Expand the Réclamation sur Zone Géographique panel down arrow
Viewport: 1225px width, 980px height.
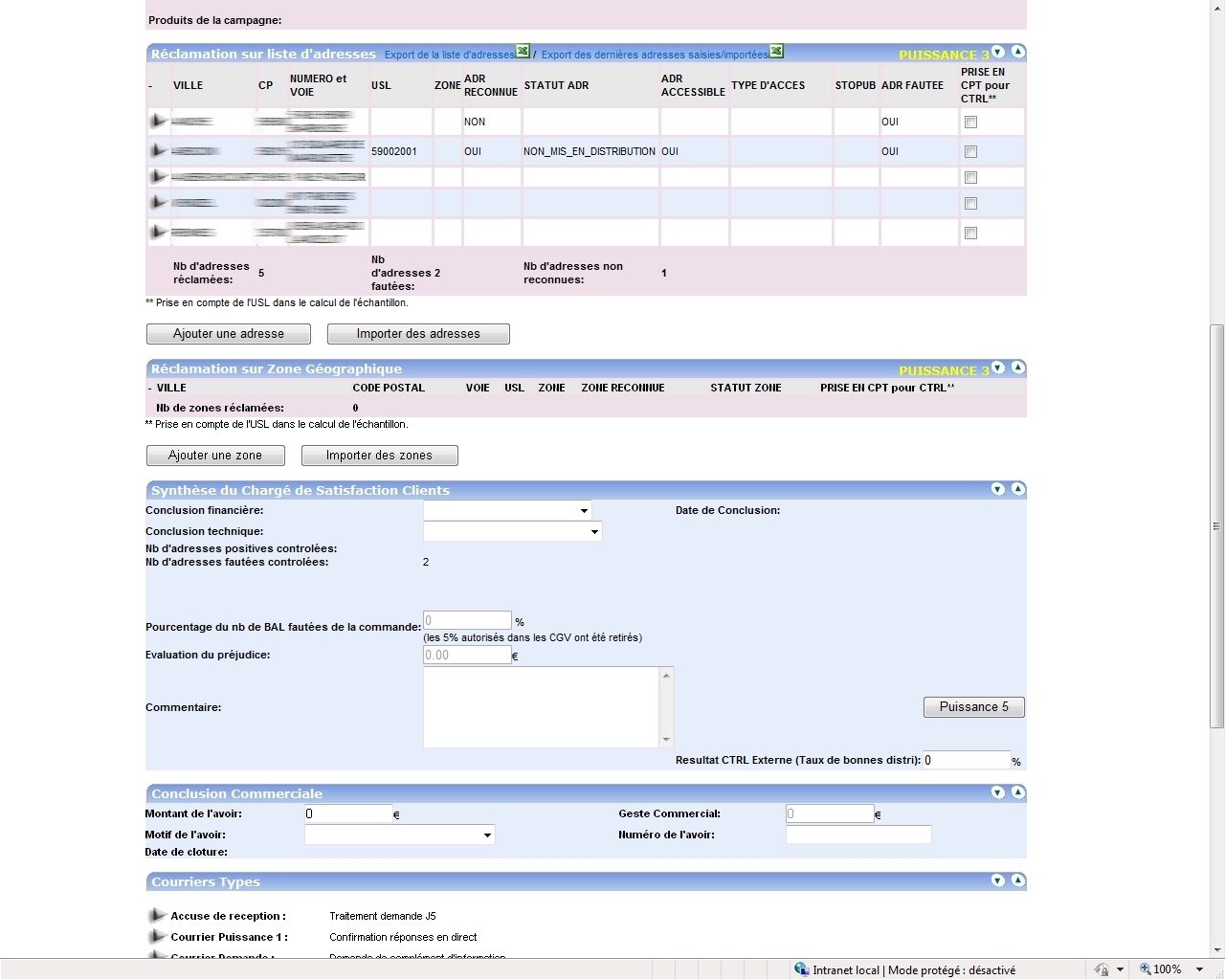tap(998, 368)
